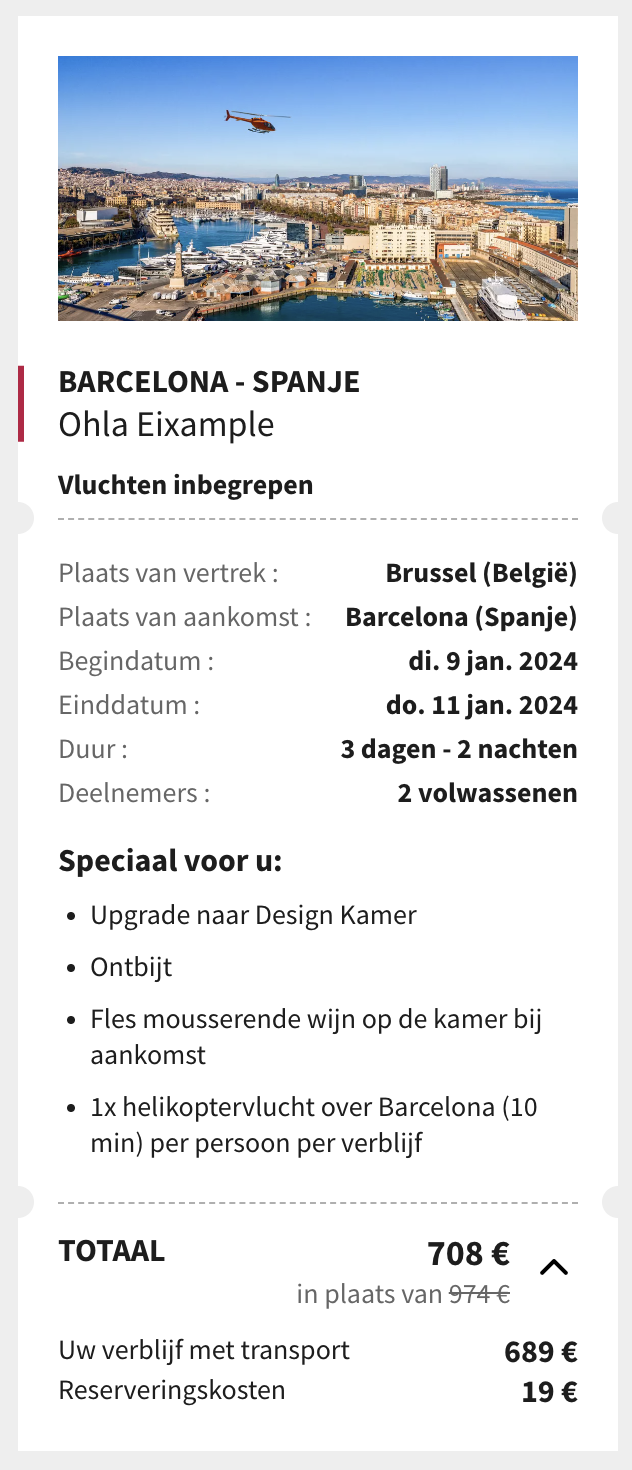
Task: Click the 2 volwassenen participants value
Action: point(488,794)
